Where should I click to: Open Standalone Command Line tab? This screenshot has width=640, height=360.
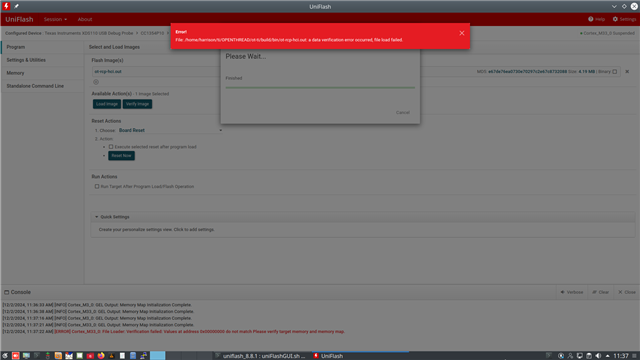pos(42,86)
